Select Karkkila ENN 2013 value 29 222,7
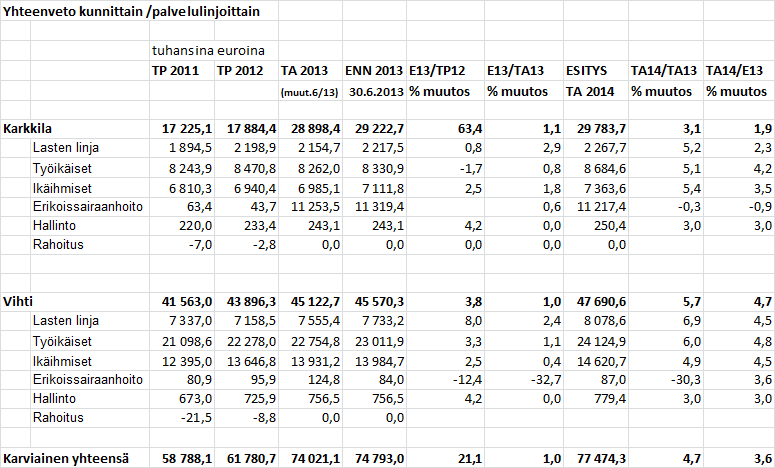The height and width of the screenshot is (468, 775). tap(380, 129)
